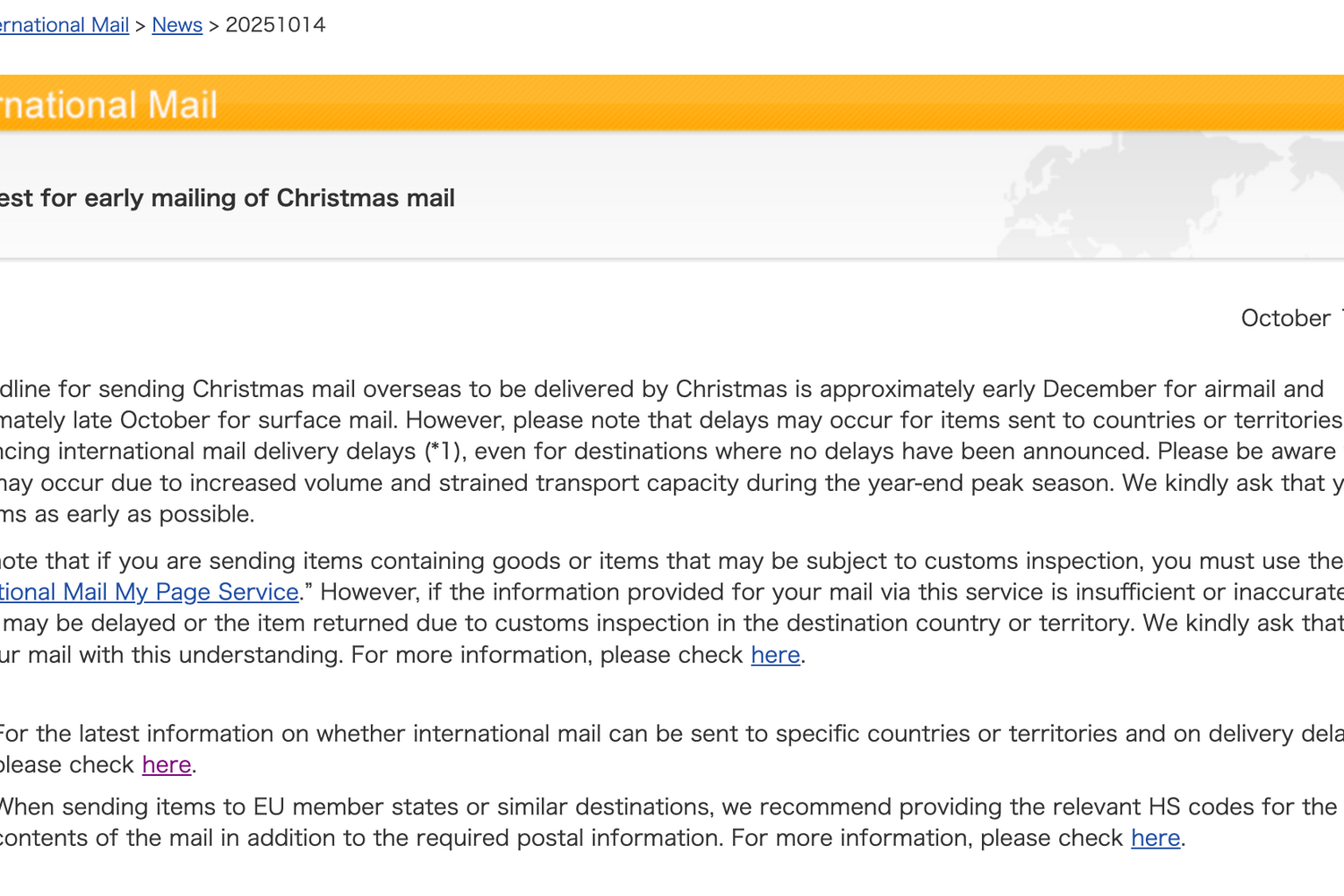Select the breadcrumb separator after News

point(212,24)
